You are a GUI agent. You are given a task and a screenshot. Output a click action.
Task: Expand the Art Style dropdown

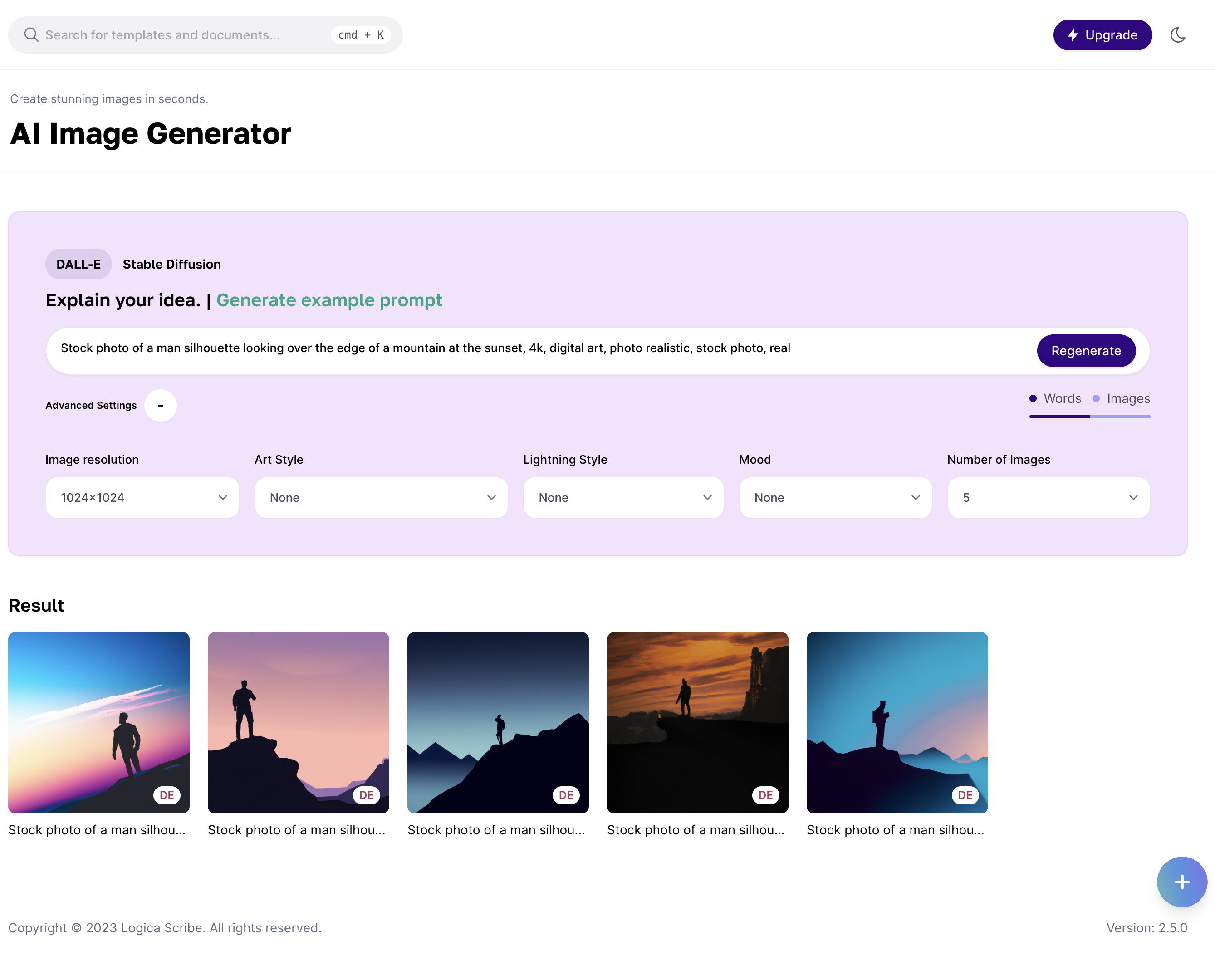[x=381, y=497]
